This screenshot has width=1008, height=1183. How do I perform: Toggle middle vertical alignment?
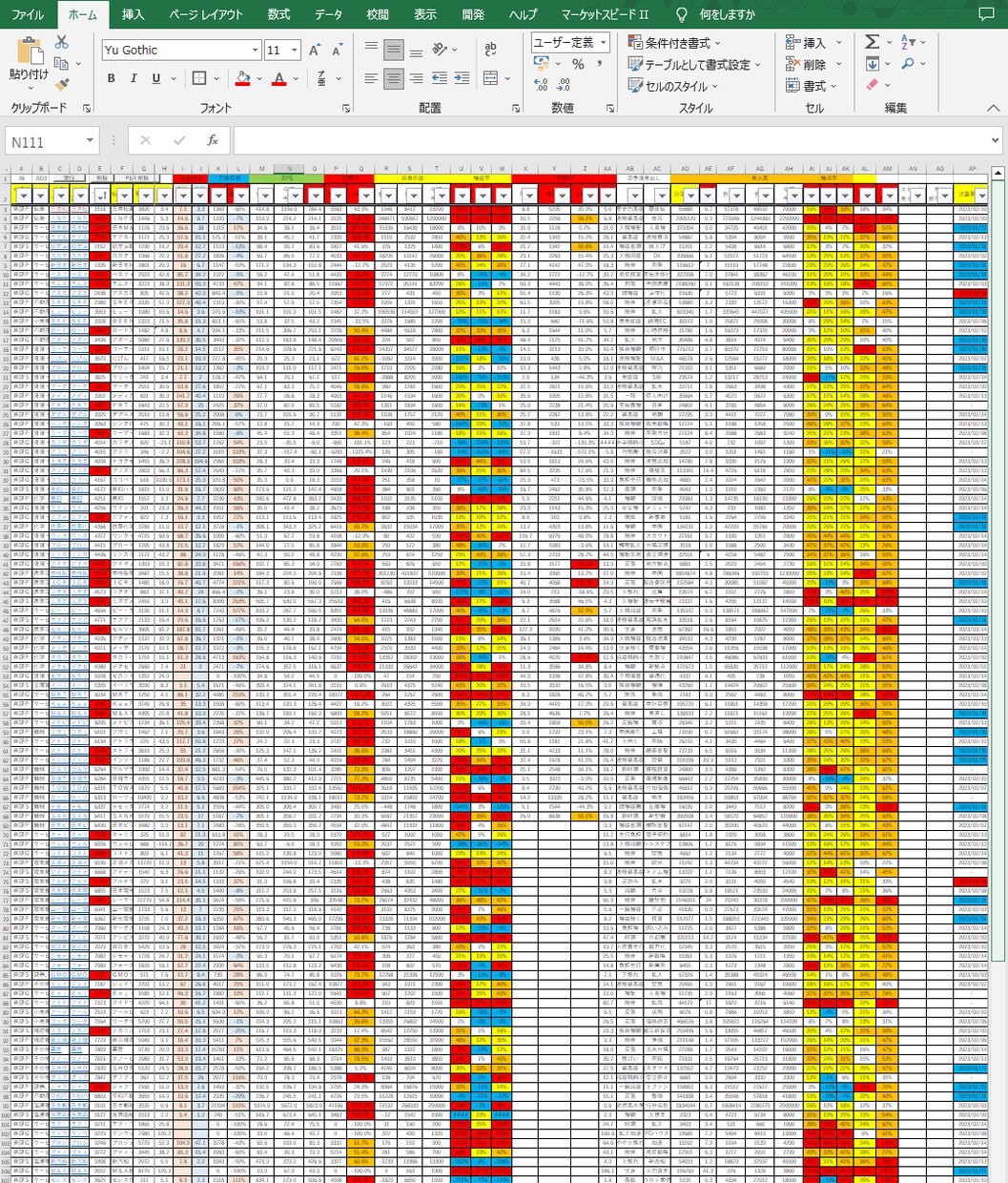pyautogui.click(x=394, y=49)
